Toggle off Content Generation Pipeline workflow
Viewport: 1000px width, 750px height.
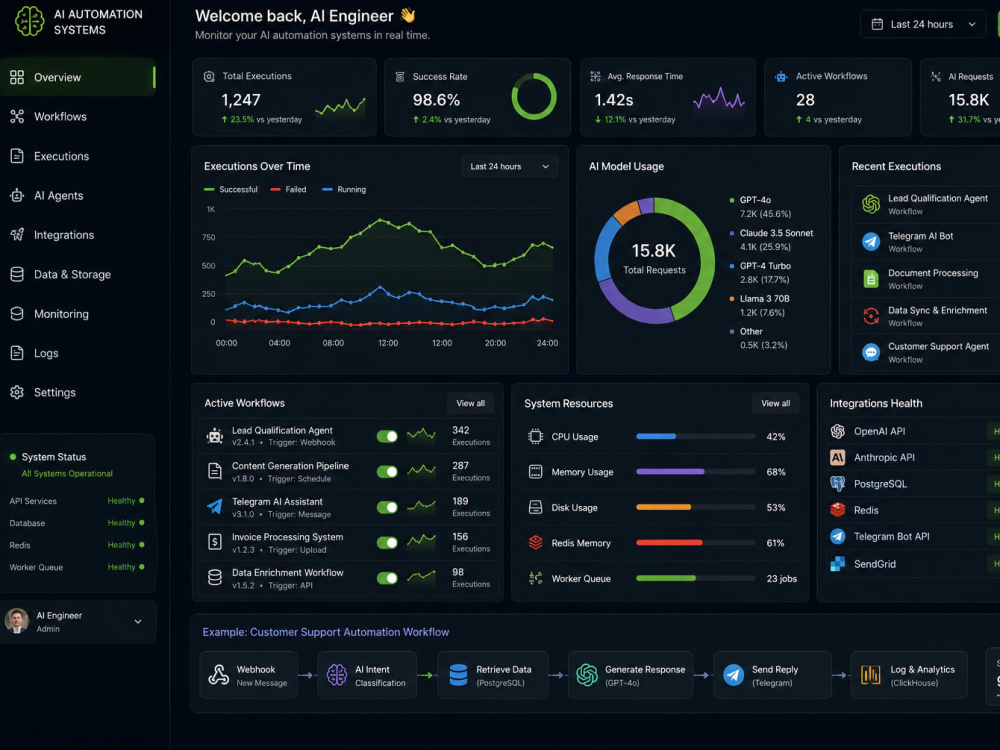387,472
